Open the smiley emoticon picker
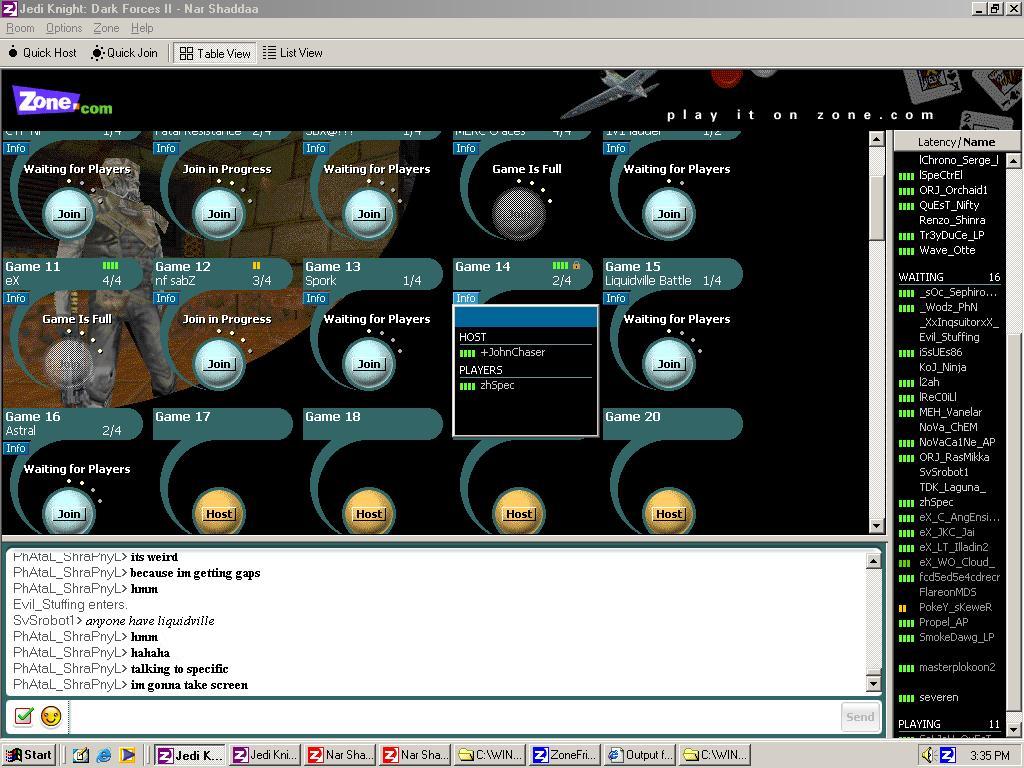The image size is (1024, 768). point(51,716)
